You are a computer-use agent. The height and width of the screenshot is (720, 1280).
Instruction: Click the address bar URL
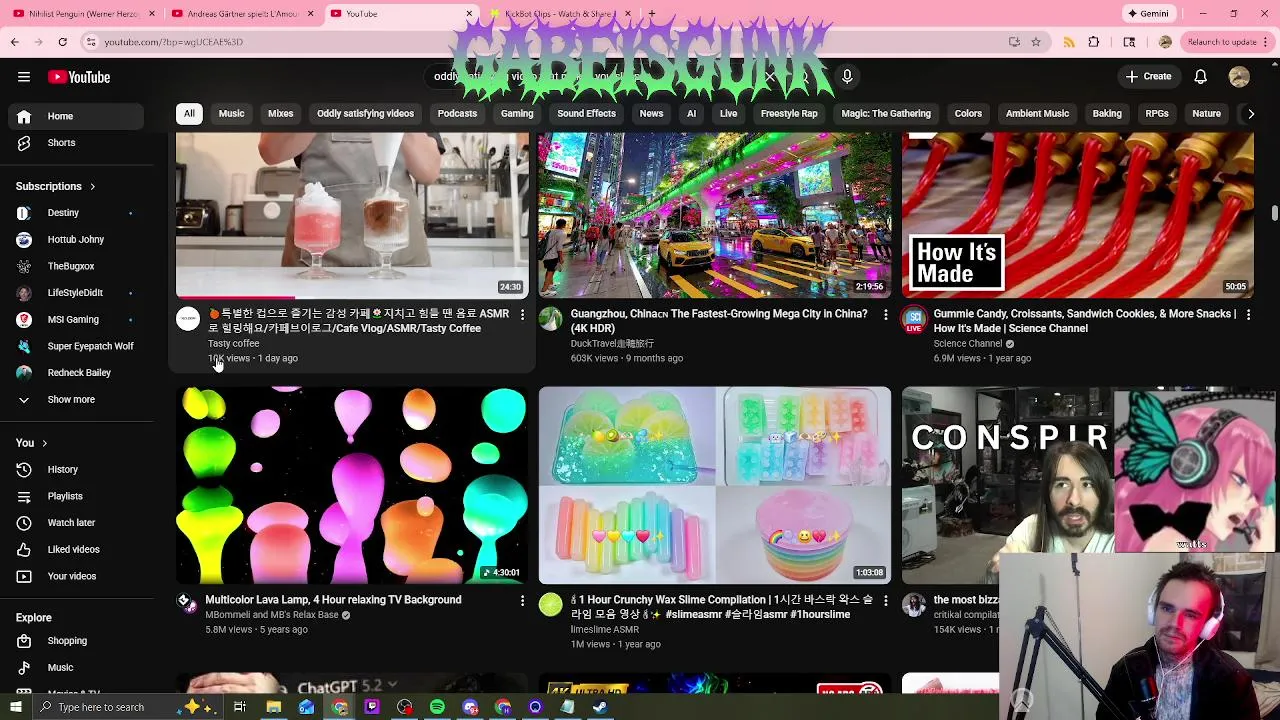174,42
